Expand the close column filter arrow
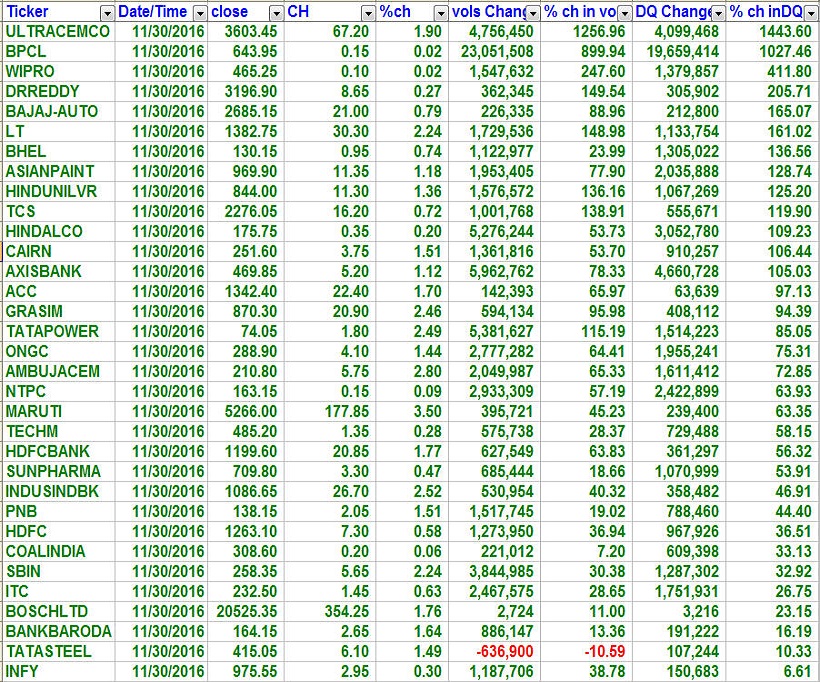The height and width of the screenshot is (682, 820). tap(275, 13)
